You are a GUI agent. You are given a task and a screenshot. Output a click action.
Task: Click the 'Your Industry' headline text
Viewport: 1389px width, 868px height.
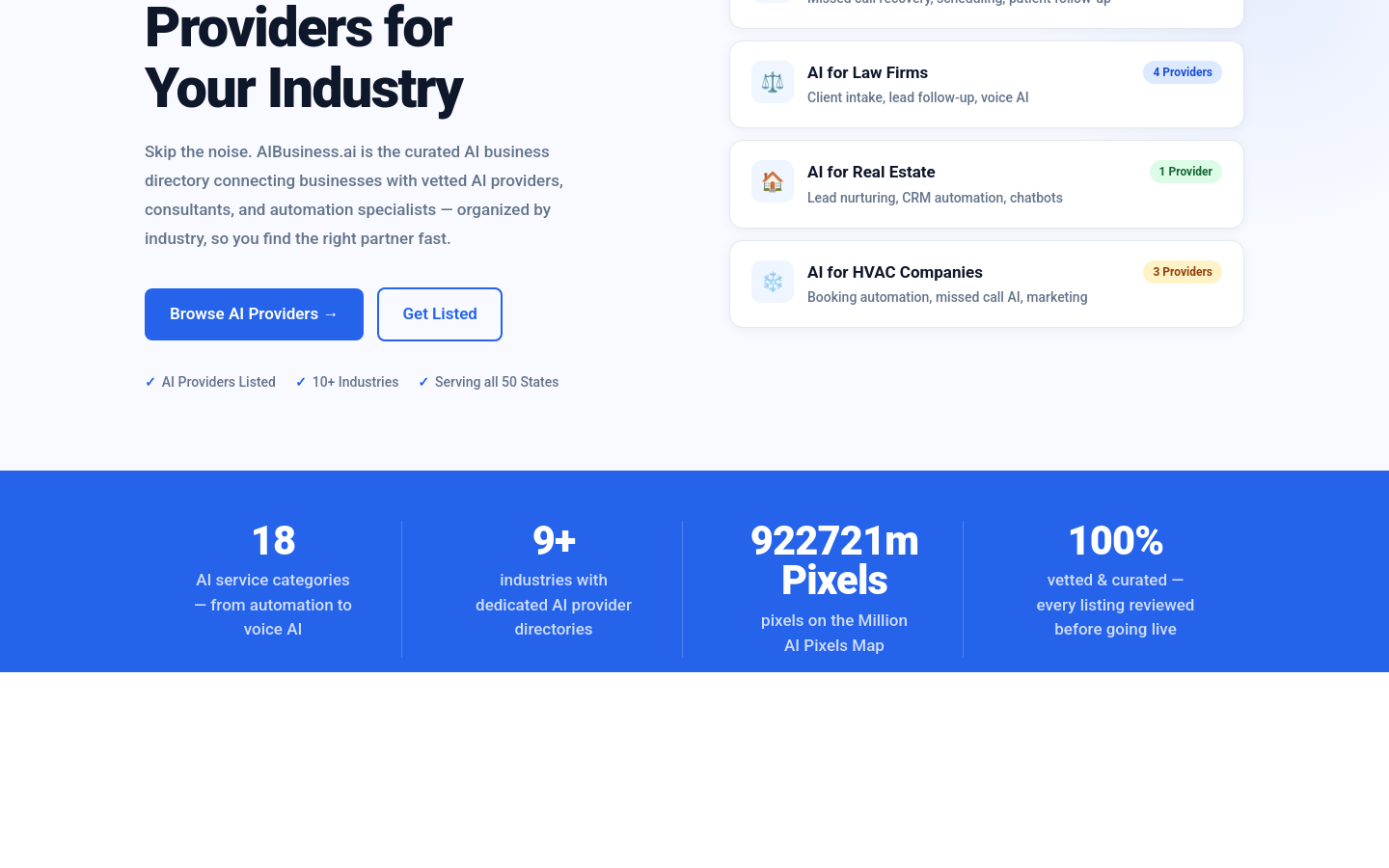(x=304, y=89)
